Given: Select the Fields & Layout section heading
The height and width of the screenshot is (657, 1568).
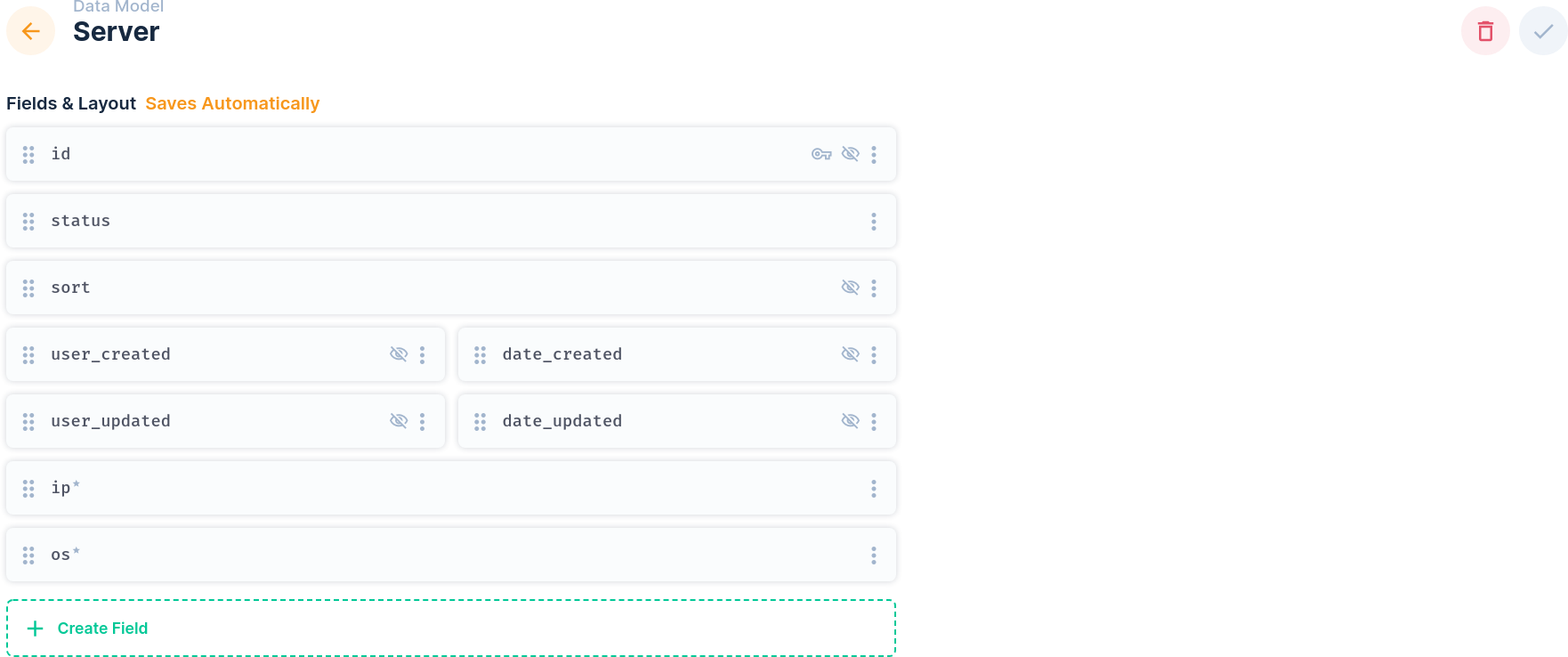Looking at the screenshot, I should 71,103.
